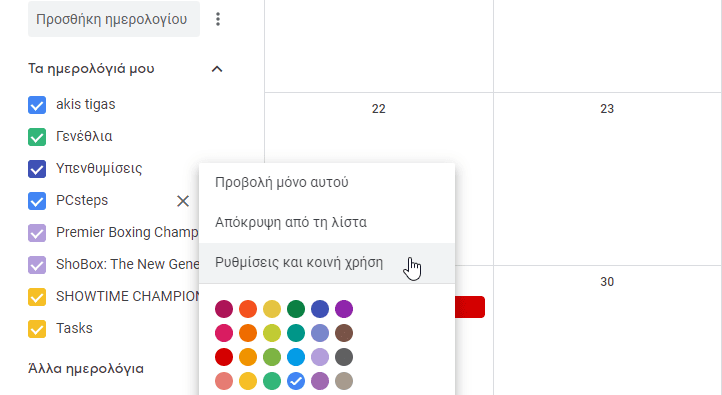Screen dimensions: 722x395
Task: Pick the dark green color in the first swatch row
Action: click(x=296, y=309)
